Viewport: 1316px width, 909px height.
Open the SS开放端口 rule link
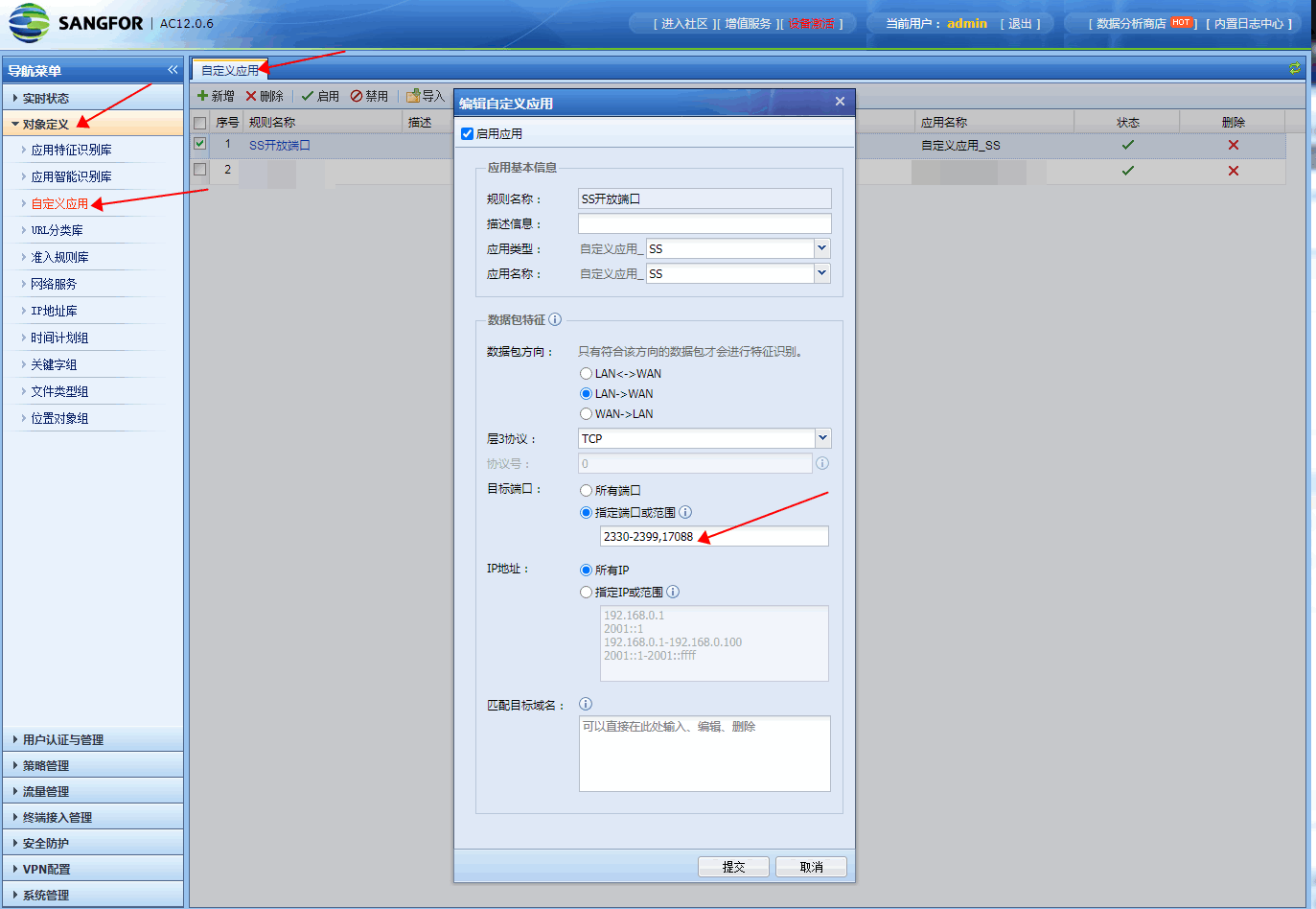(x=280, y=145)
